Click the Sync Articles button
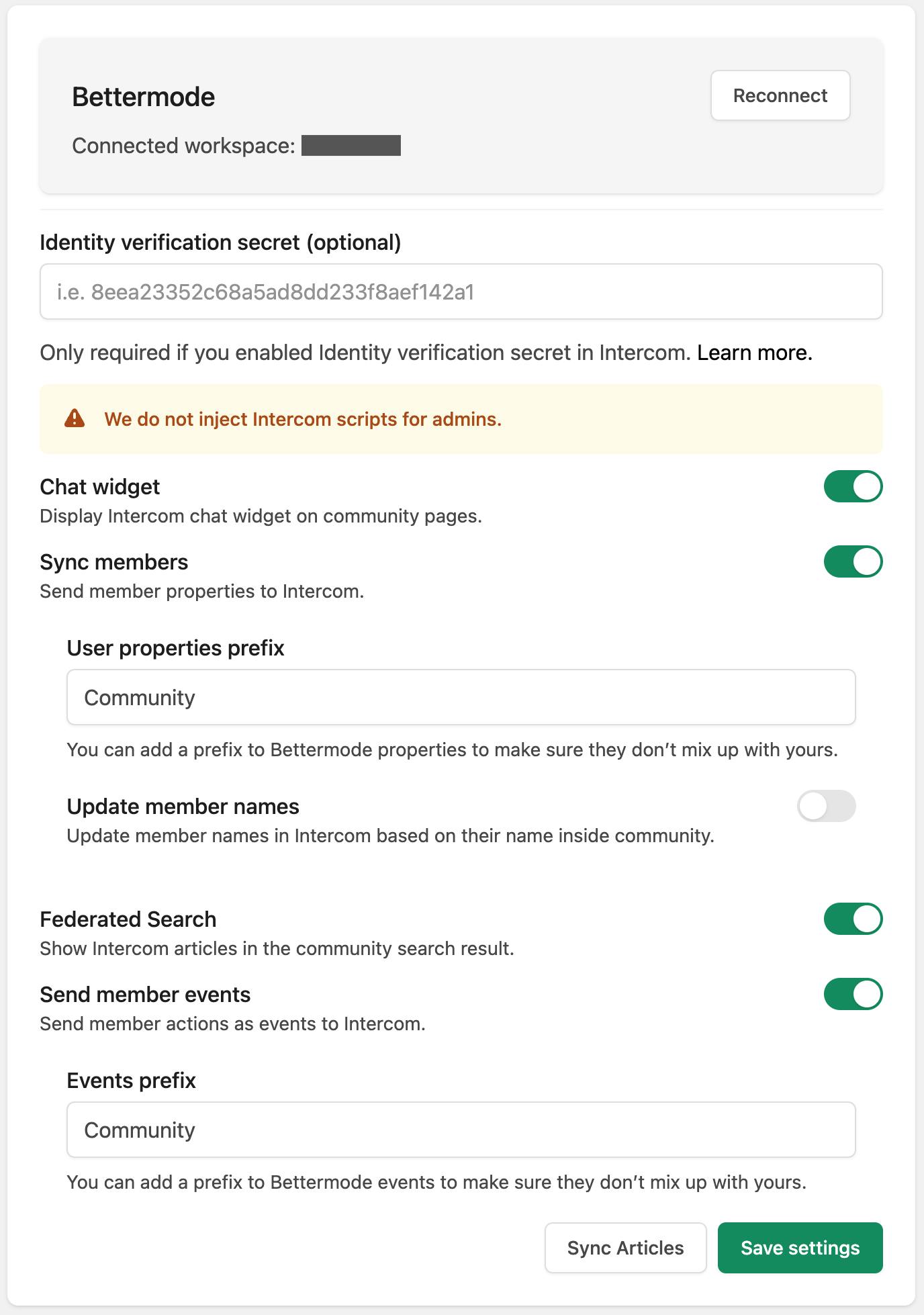The height and width of the screenshot is (1315, 924). [625, 1248]
